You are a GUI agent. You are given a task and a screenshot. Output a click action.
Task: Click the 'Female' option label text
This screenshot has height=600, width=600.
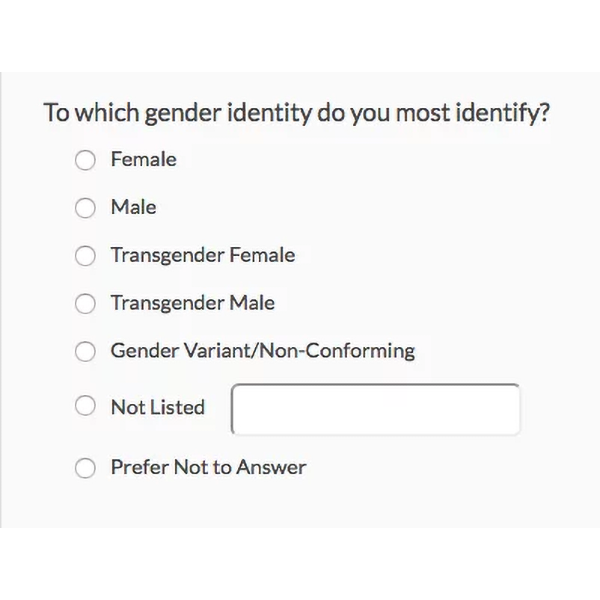click(143, 159)
